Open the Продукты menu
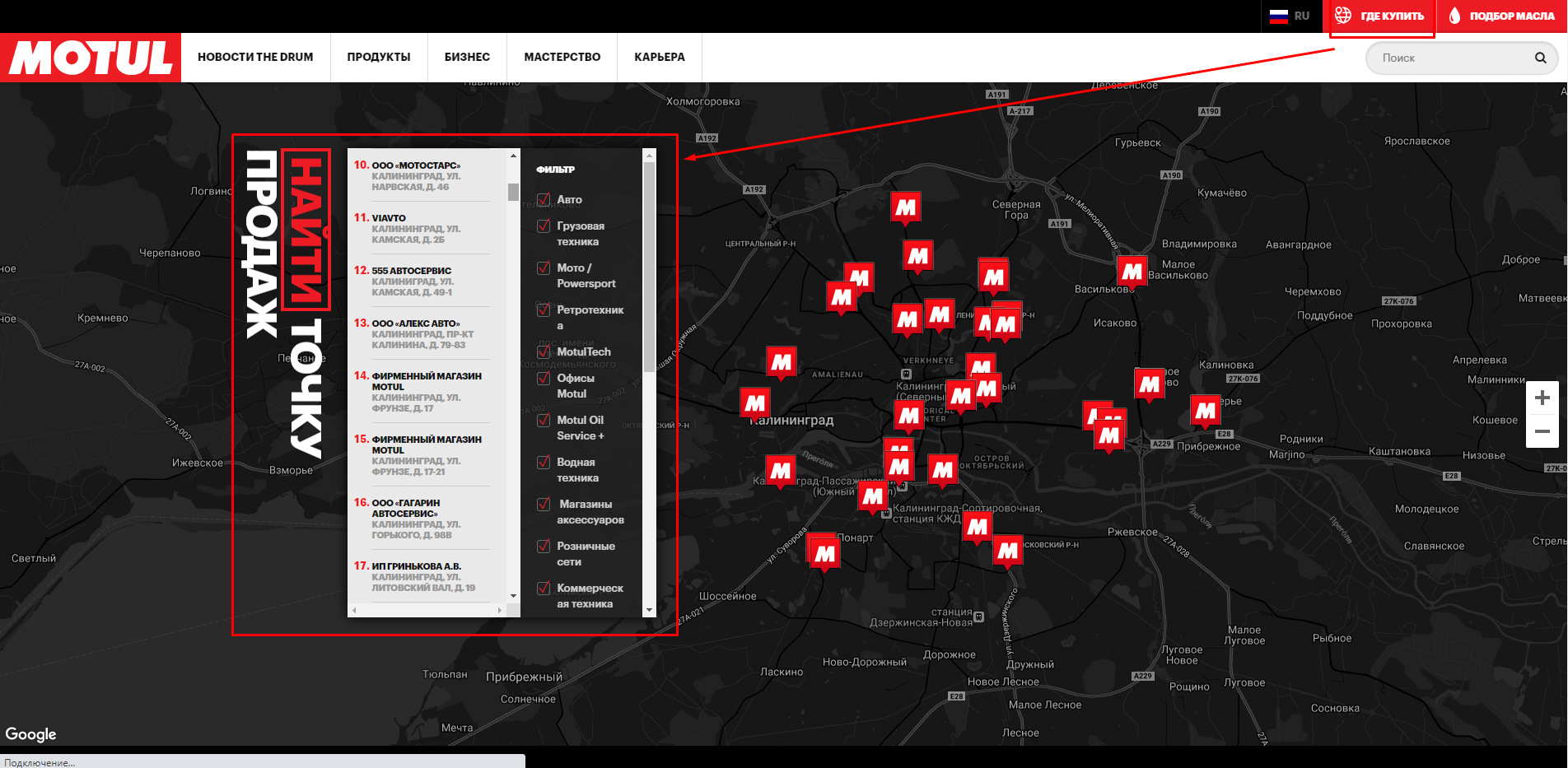Screen dimensions: 1568x768 point(379,57)
